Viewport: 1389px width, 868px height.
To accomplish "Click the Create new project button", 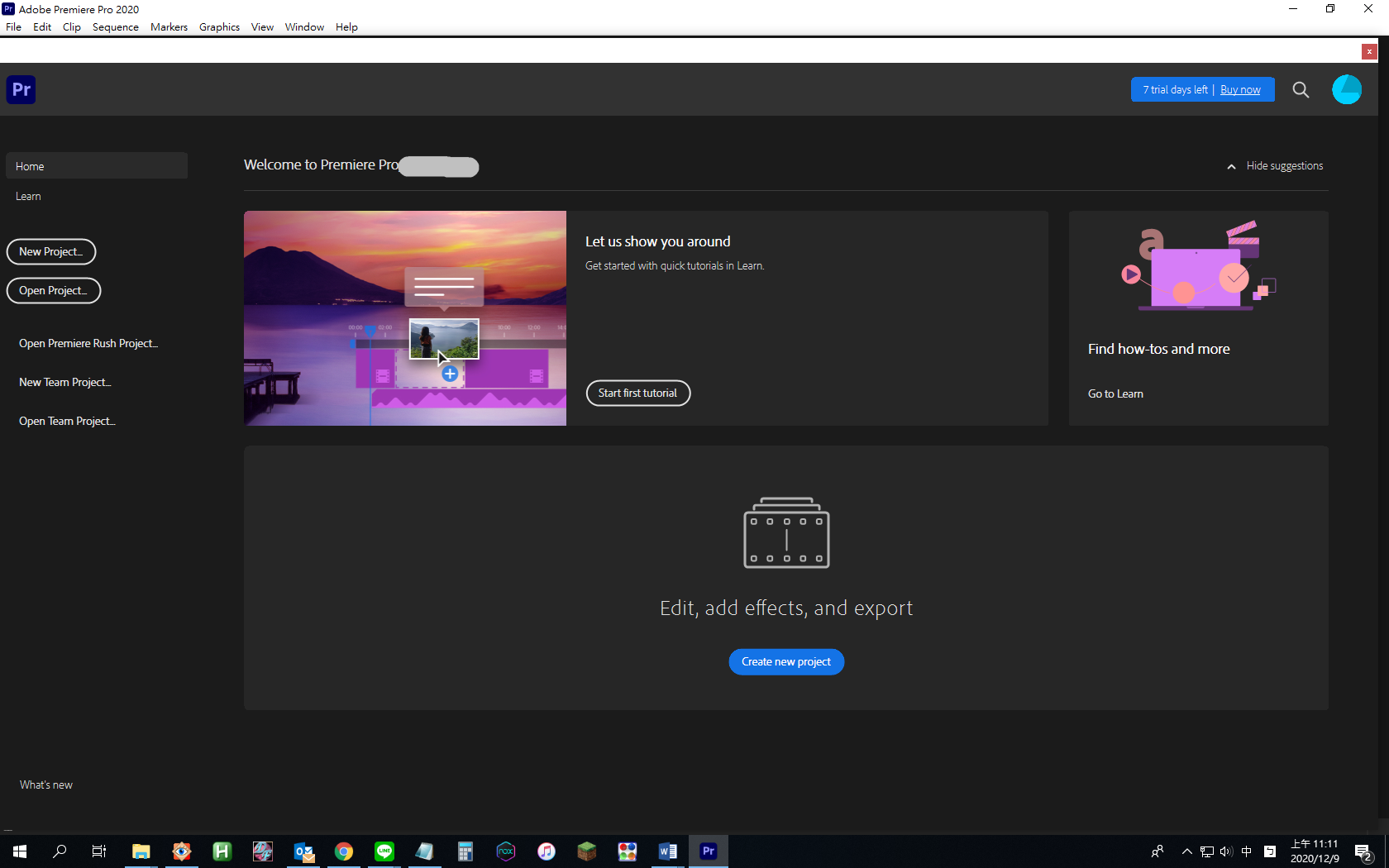I will [785, 661].
